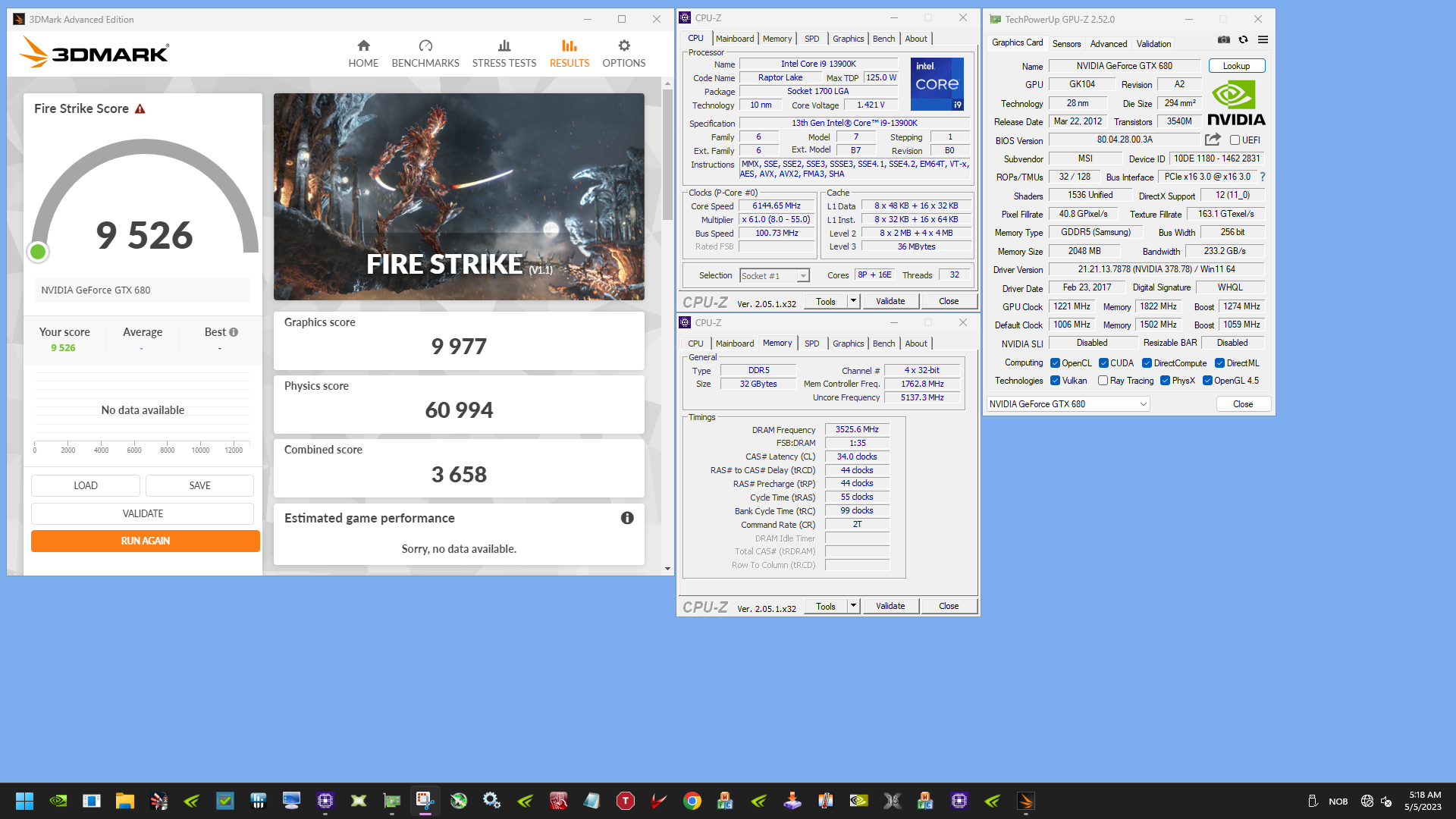Viewport: 1456px width, 819px height.
Task: Click the NVIDIA logo in GPU-Z
Action: [x=1236, y=104]
